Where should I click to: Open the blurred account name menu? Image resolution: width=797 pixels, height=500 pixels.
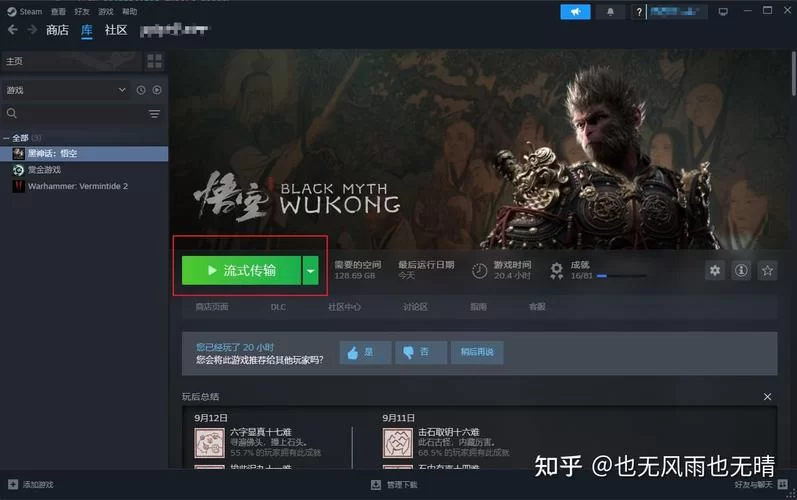point(677,12)
